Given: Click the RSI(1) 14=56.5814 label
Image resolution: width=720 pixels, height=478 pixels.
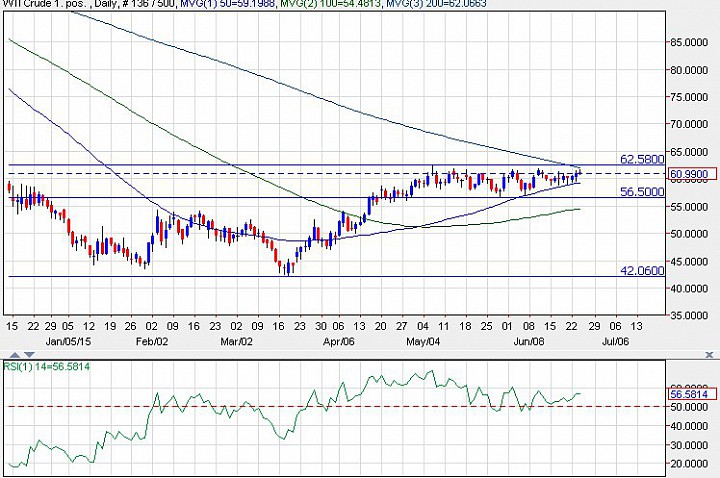Looking at the screenshot, I should click(47, 366).
